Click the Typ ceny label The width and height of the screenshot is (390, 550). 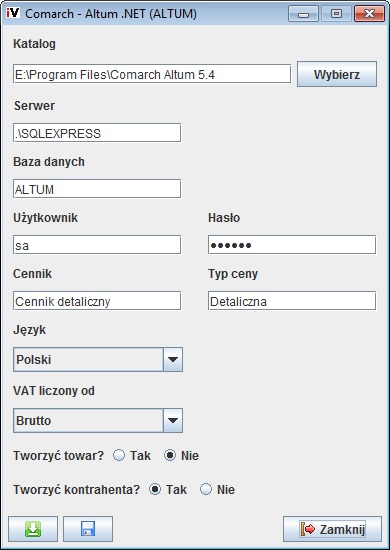[x=233, y=274]
